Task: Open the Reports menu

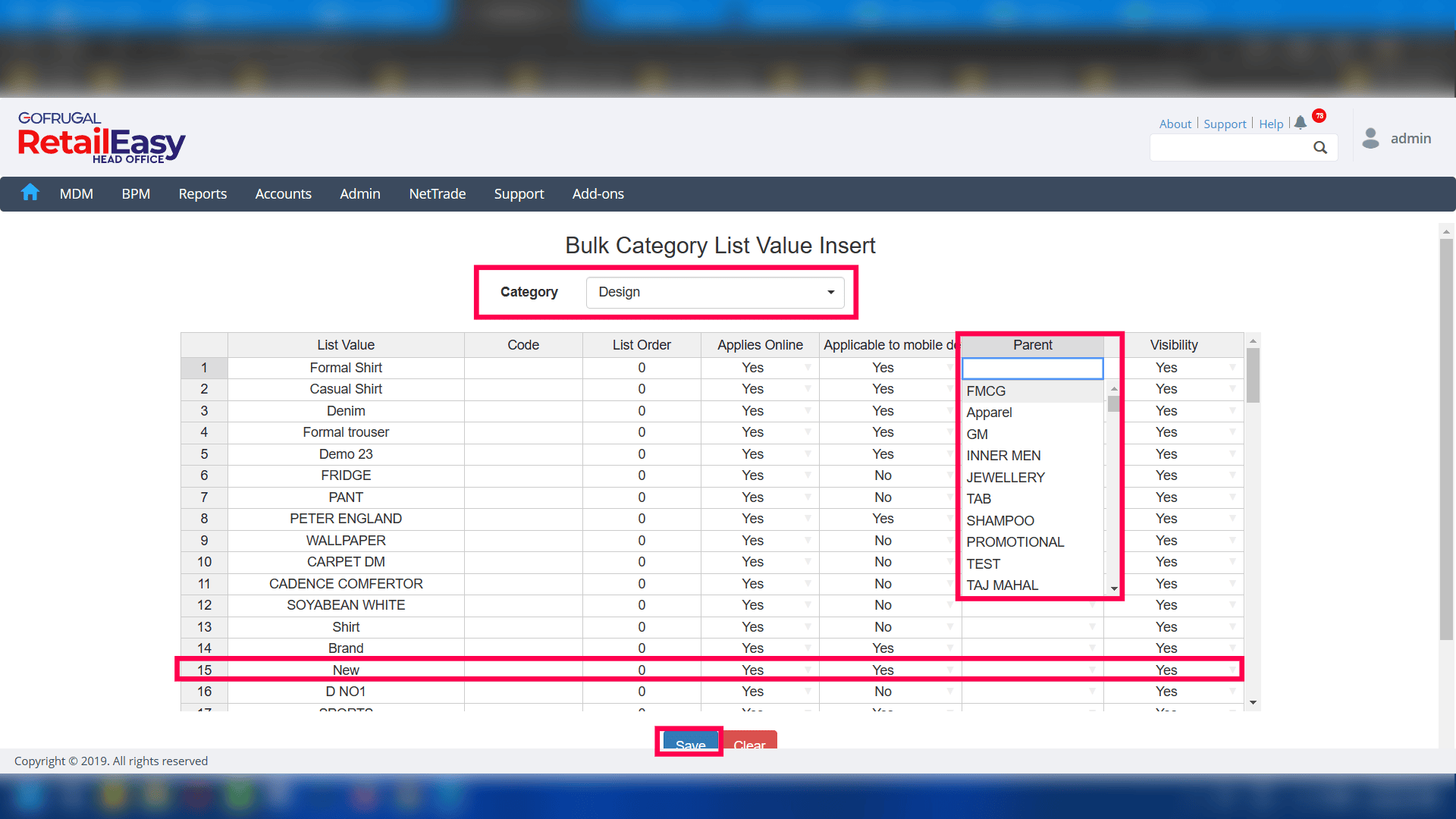Action: coord(202,194)
